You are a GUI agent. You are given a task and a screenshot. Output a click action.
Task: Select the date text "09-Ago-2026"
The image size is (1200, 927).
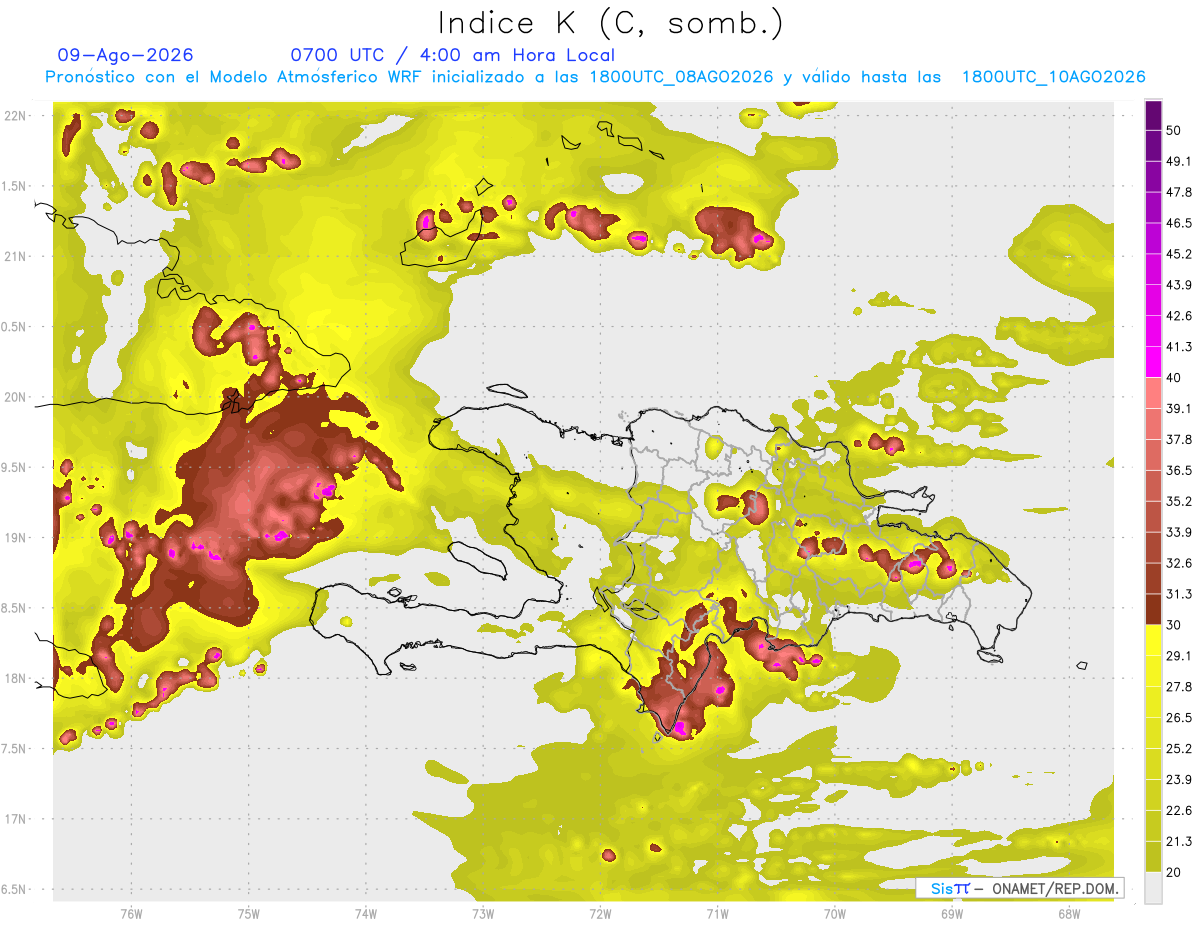(126, 55)
